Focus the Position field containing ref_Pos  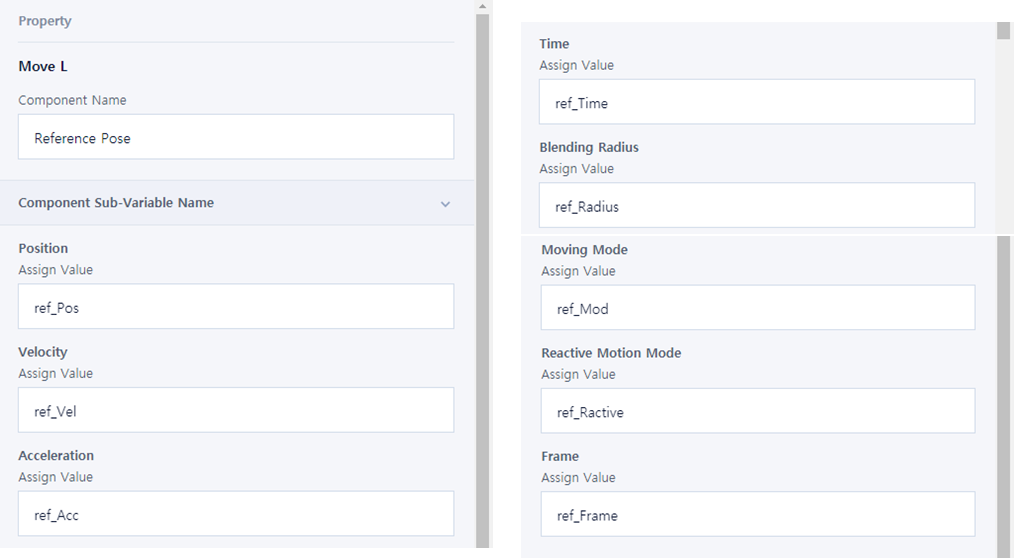236,307
